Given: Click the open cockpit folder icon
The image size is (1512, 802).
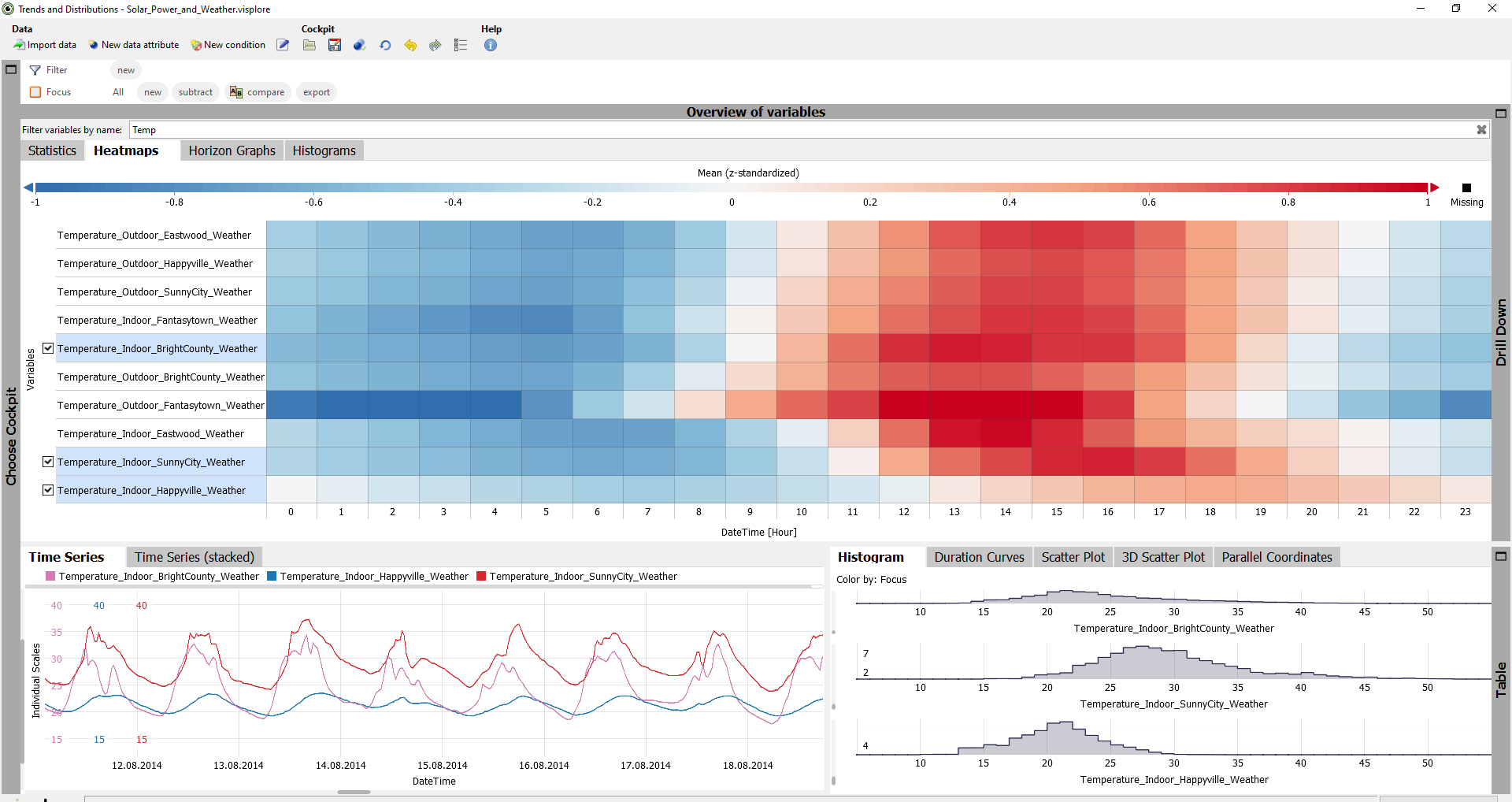Looking at the screenshot, I should tap(309, 46).
